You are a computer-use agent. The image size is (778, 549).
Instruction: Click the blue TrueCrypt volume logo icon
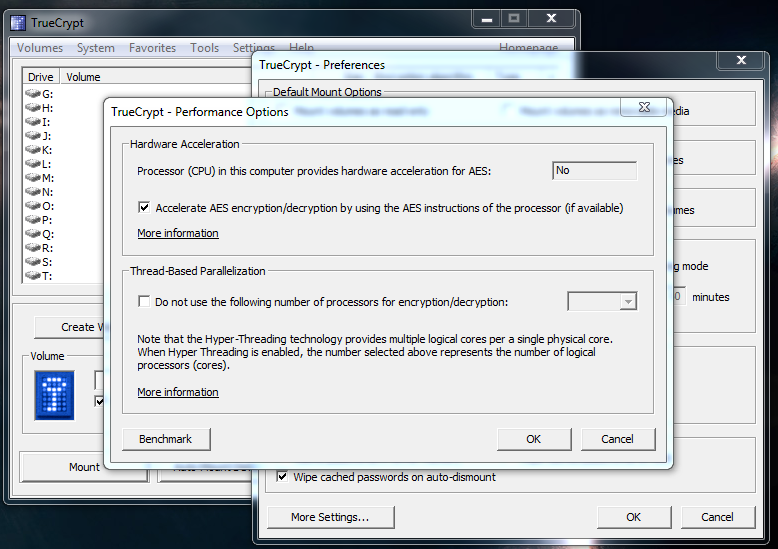pos(55,395)
